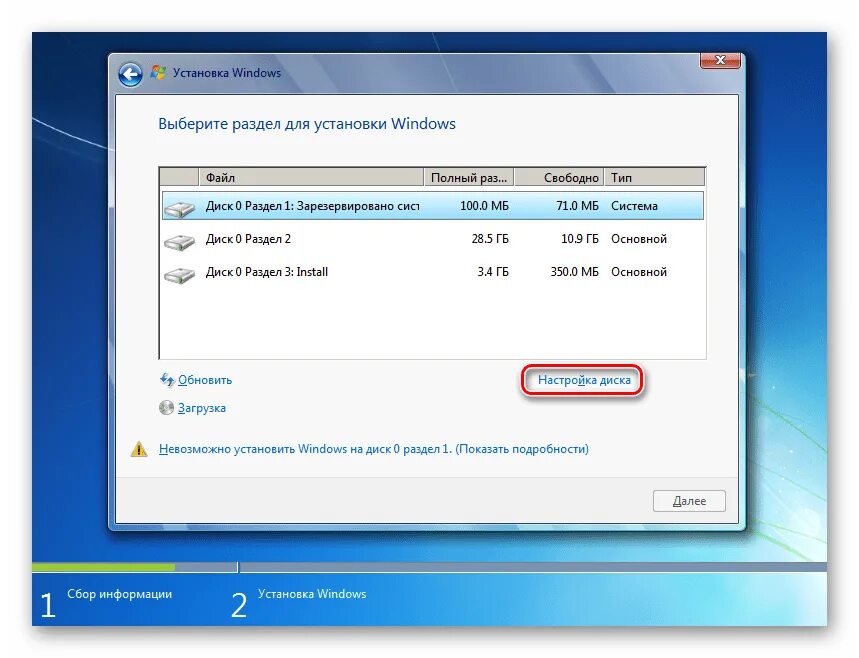Click Основной type cell for Раздел 3

639,272
